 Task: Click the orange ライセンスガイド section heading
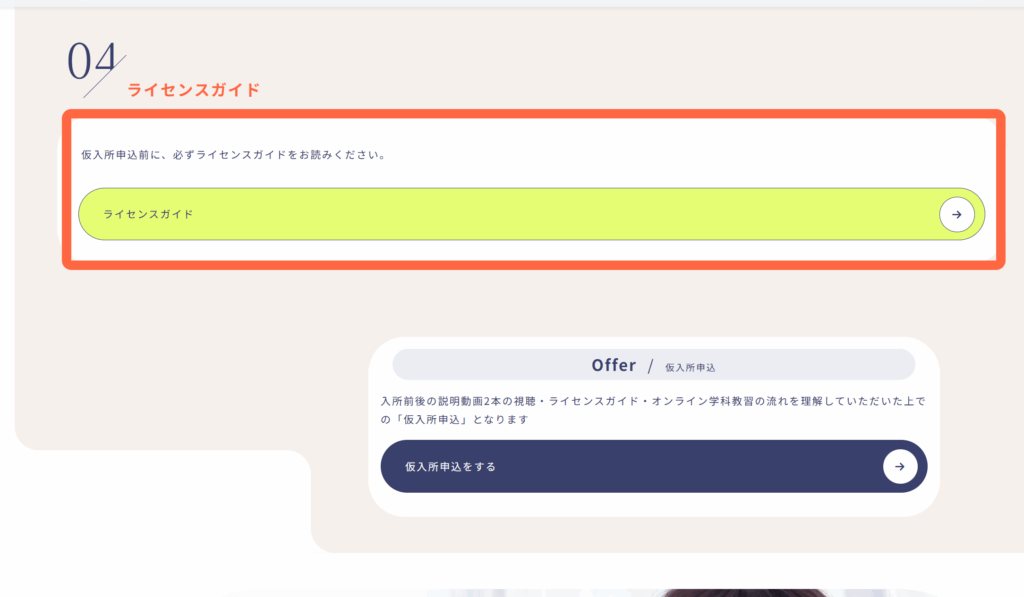(193, 90)
